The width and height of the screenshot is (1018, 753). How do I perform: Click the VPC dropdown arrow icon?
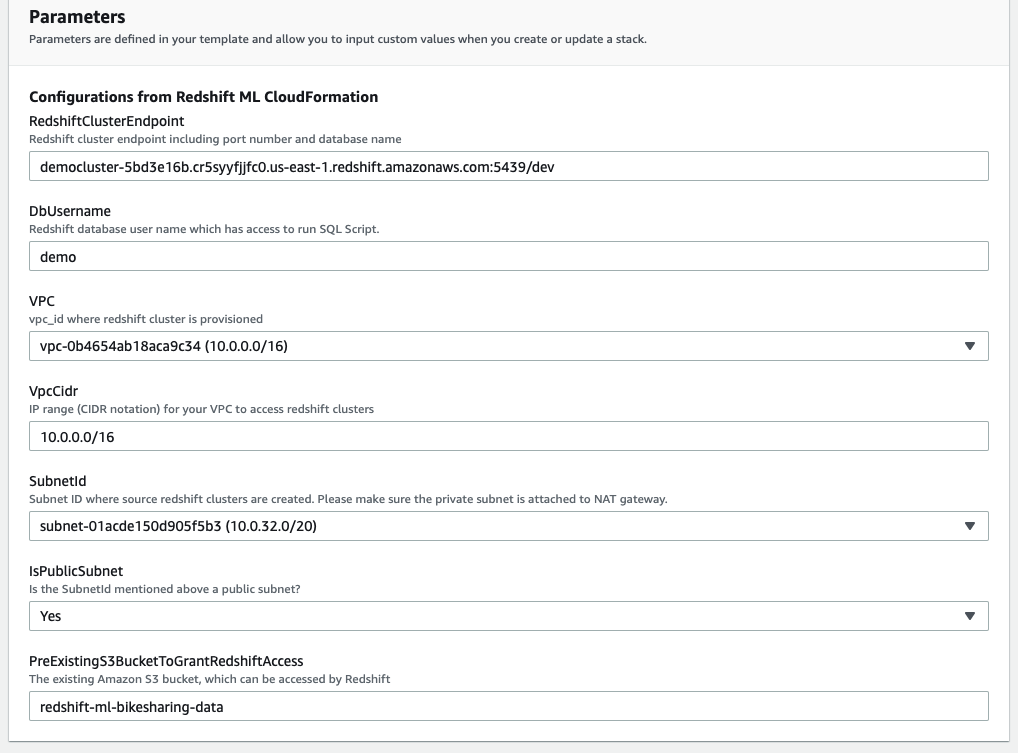[969, 346]
